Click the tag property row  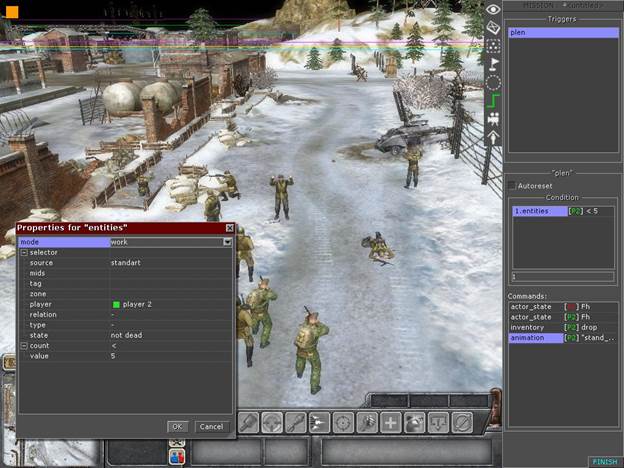[x=125, y=283]
